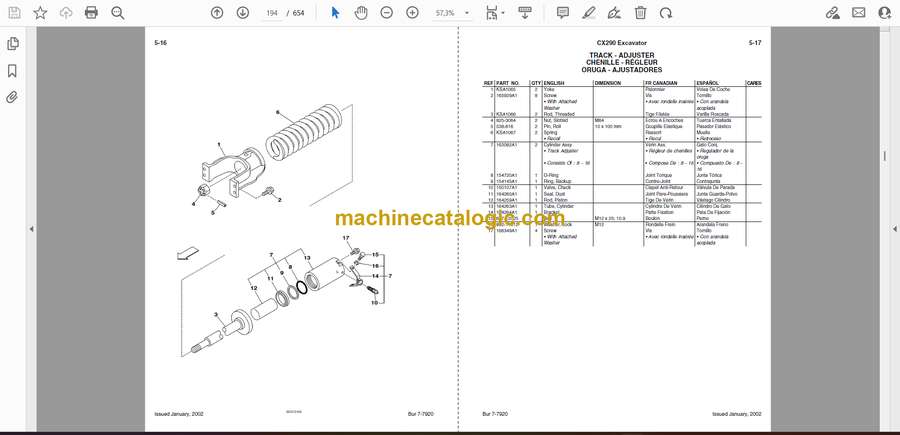Click the CX290 Excavator title text
Image resolution: width=900 pixels, height=435 pixels.
pos(621,43)
